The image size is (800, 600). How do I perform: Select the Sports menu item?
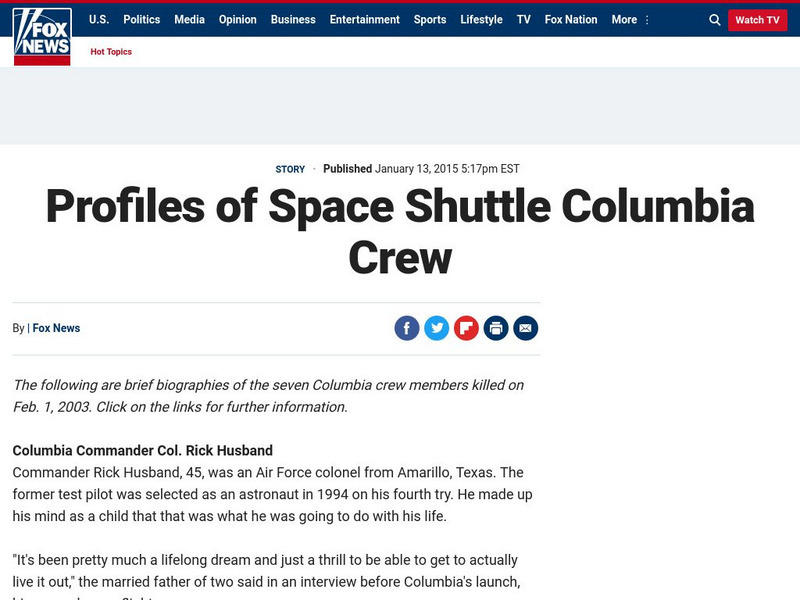coord(430,20)
